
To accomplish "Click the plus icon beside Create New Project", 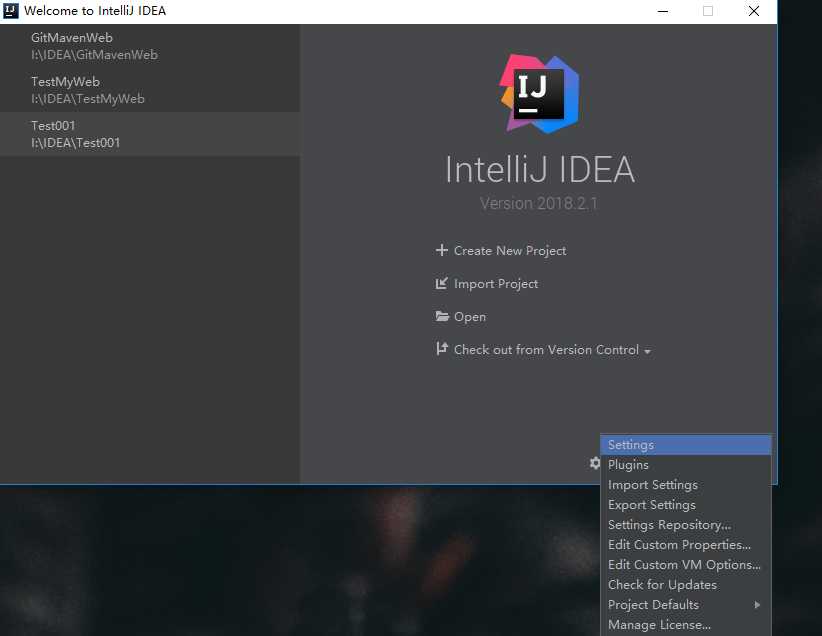I will [441, 250].
